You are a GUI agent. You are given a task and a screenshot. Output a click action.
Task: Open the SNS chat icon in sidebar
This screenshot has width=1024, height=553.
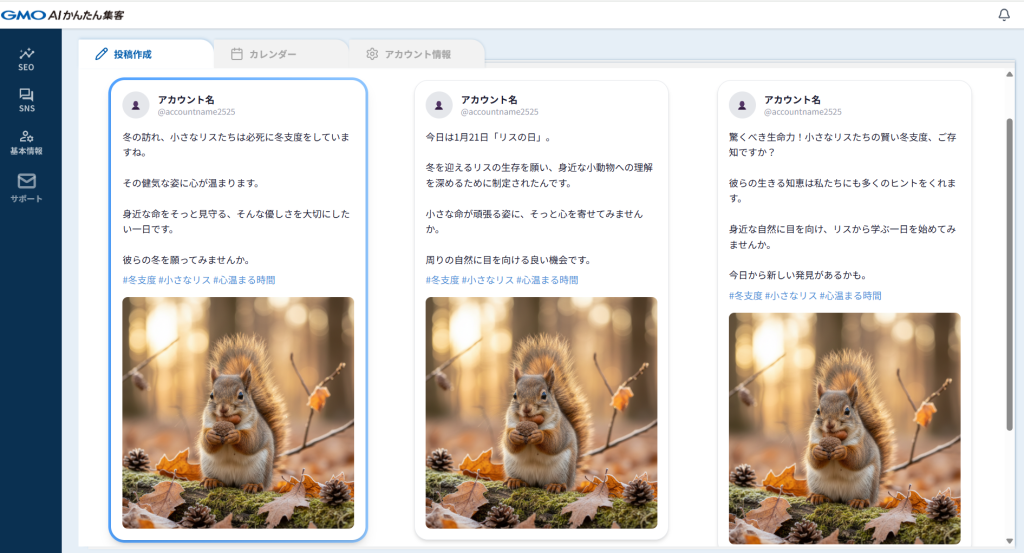coord(27,99)
